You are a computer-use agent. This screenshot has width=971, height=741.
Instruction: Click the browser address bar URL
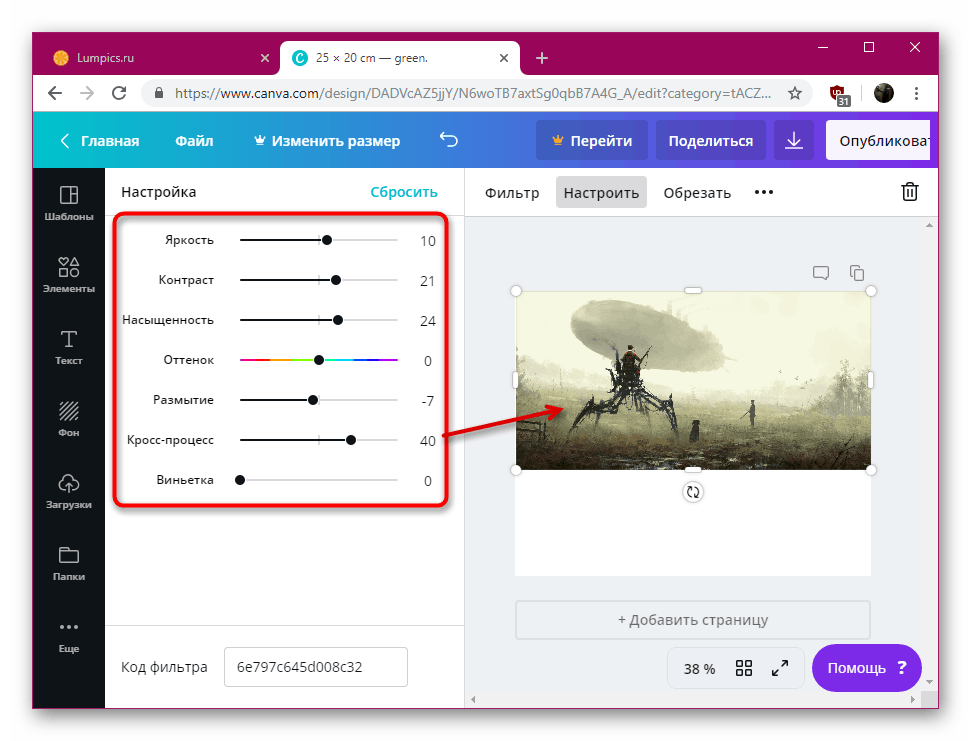(472, 93)
